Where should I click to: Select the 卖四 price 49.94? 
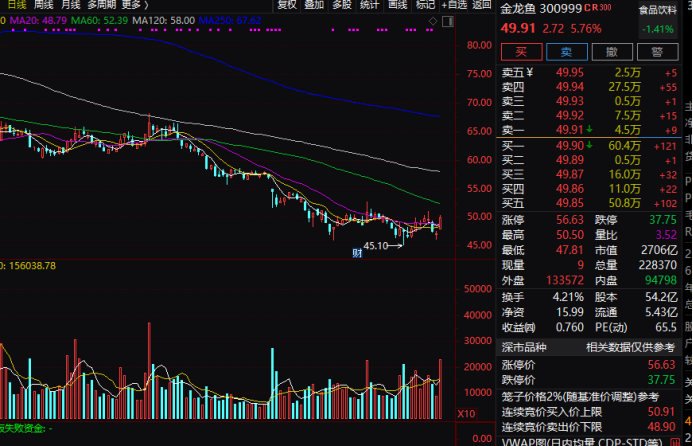pyautogui.click(x=570, y=87)
